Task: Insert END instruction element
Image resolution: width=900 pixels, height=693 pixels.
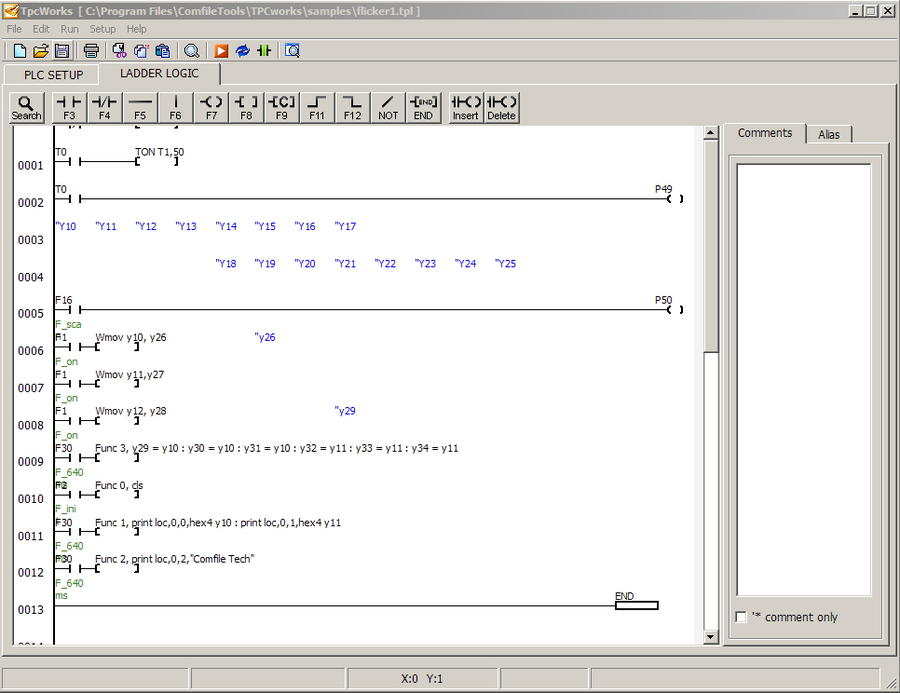Action: (x=423, y=107)
